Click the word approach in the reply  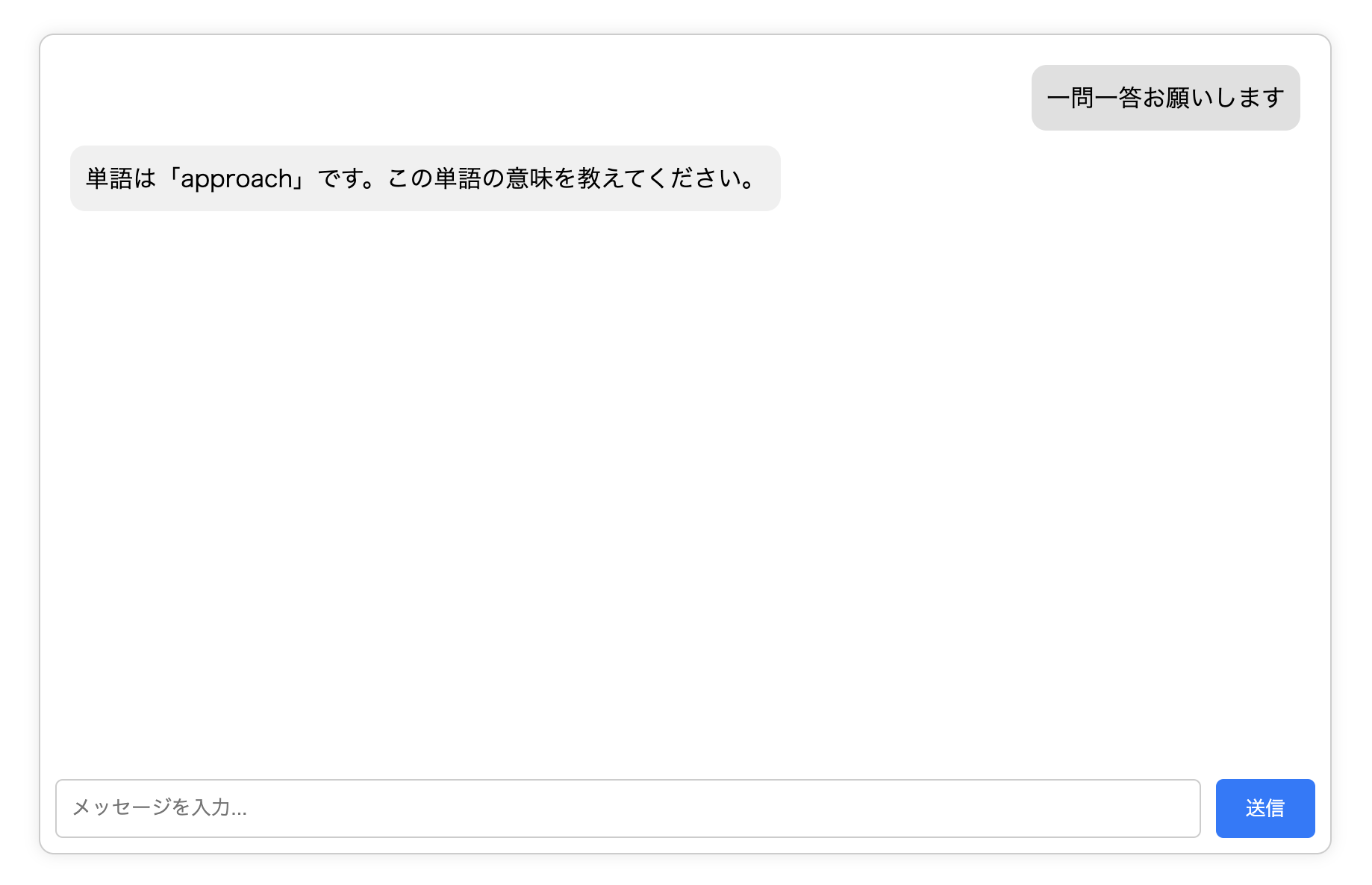(x=237, y=179)
